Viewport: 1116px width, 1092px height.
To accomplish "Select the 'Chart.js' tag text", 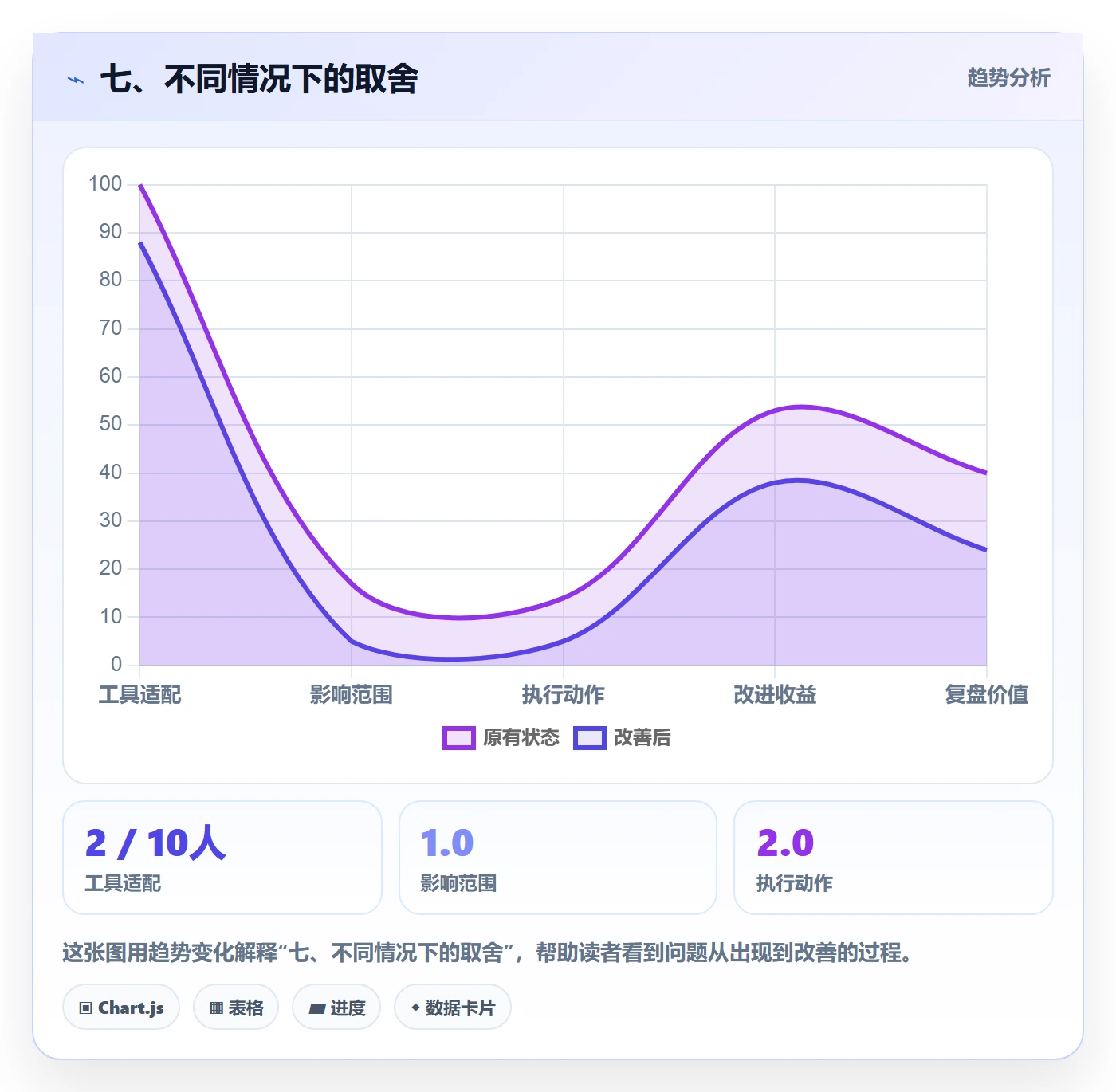I will (x=131, y=1008).
